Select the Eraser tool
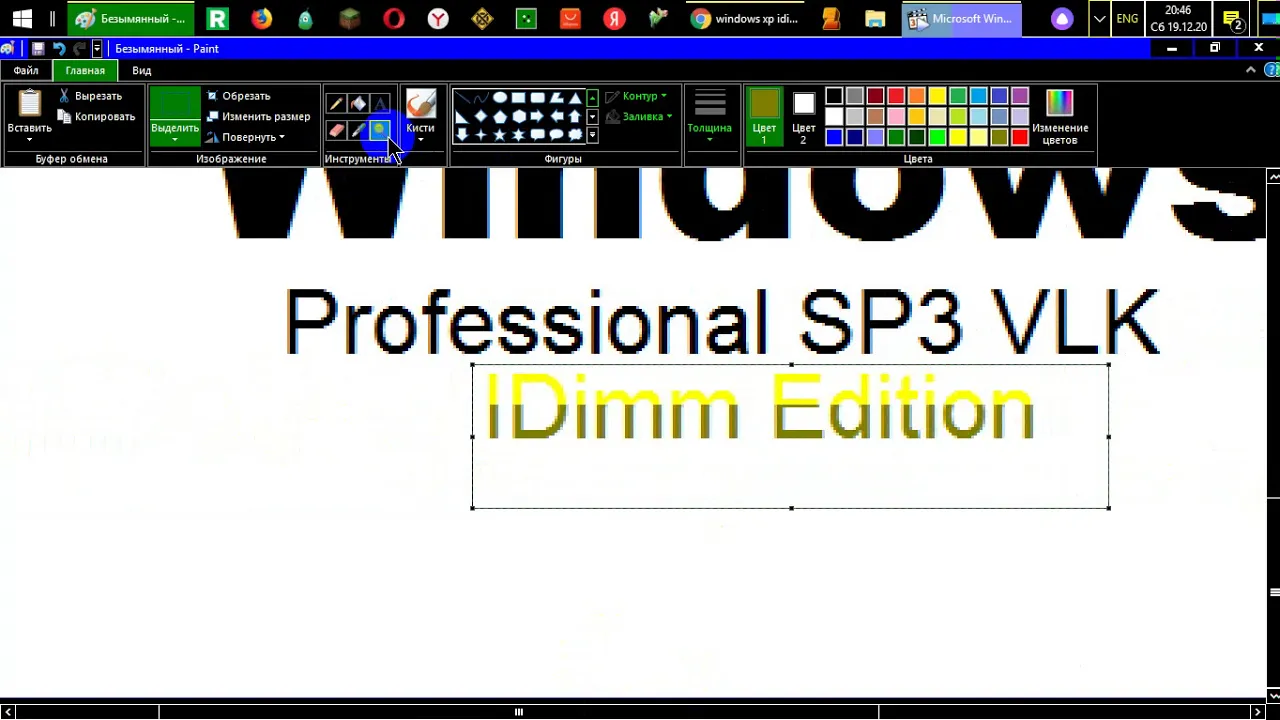The width and height of the screenshot is (1280, 720). point(336,130)
